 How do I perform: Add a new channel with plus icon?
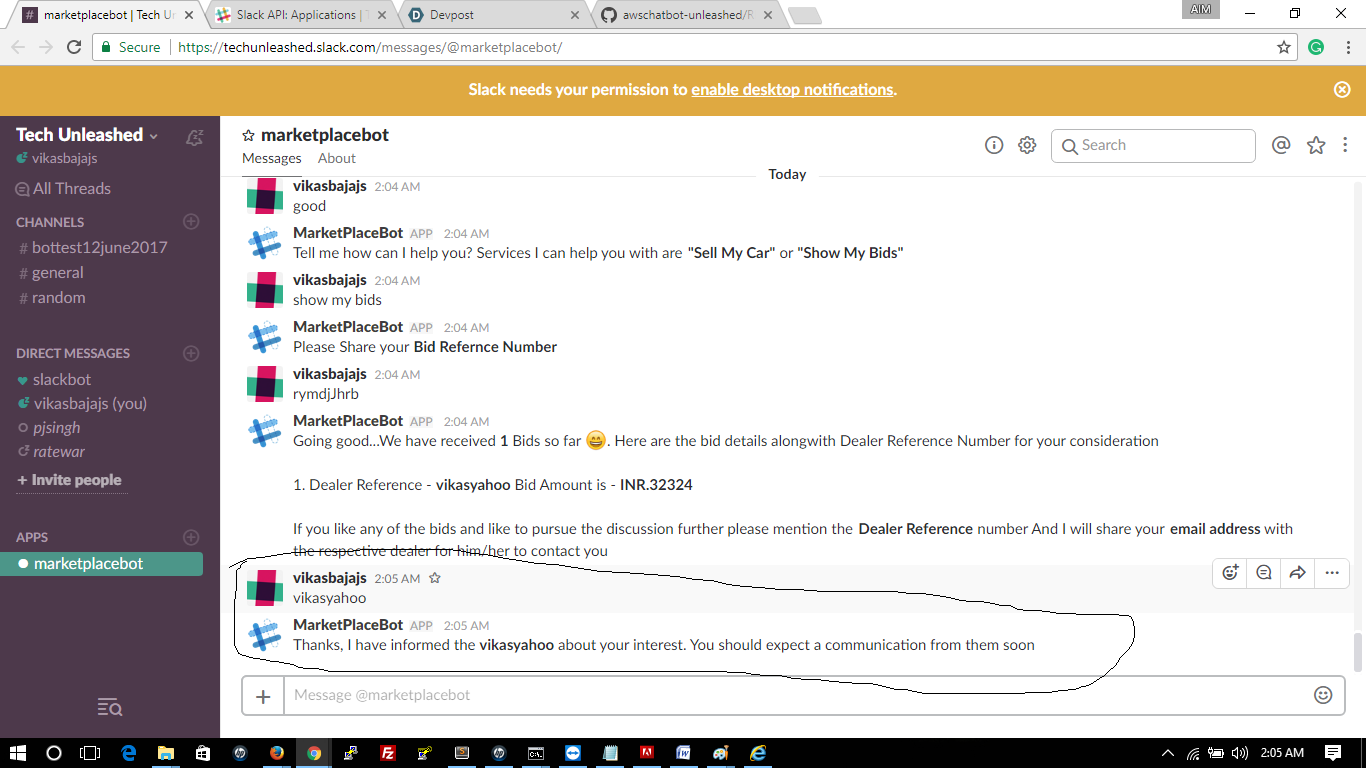point(191,221)
